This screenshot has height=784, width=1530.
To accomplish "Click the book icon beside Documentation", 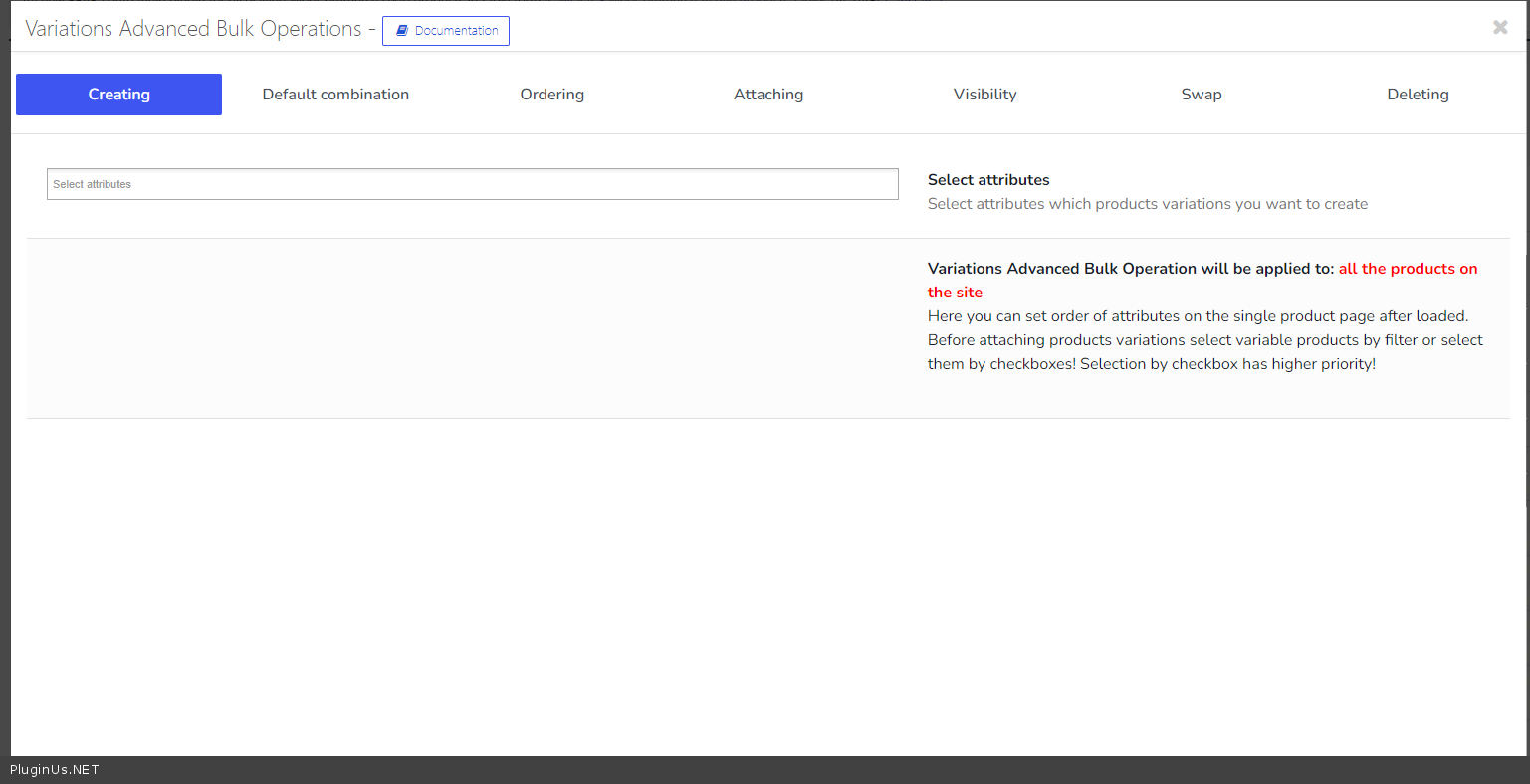I will click(402, 31).
